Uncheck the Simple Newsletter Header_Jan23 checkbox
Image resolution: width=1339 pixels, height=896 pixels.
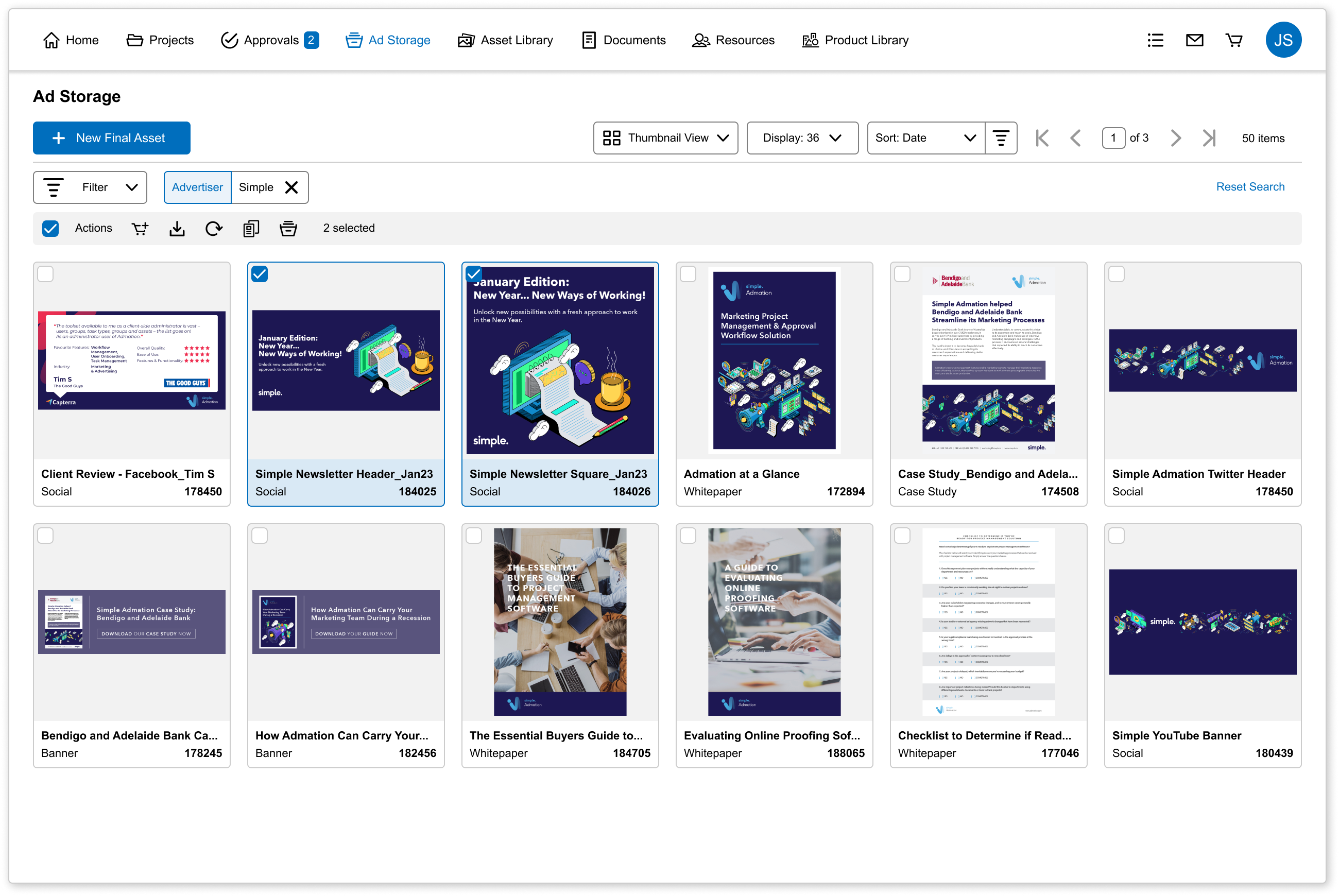(260, 274)
